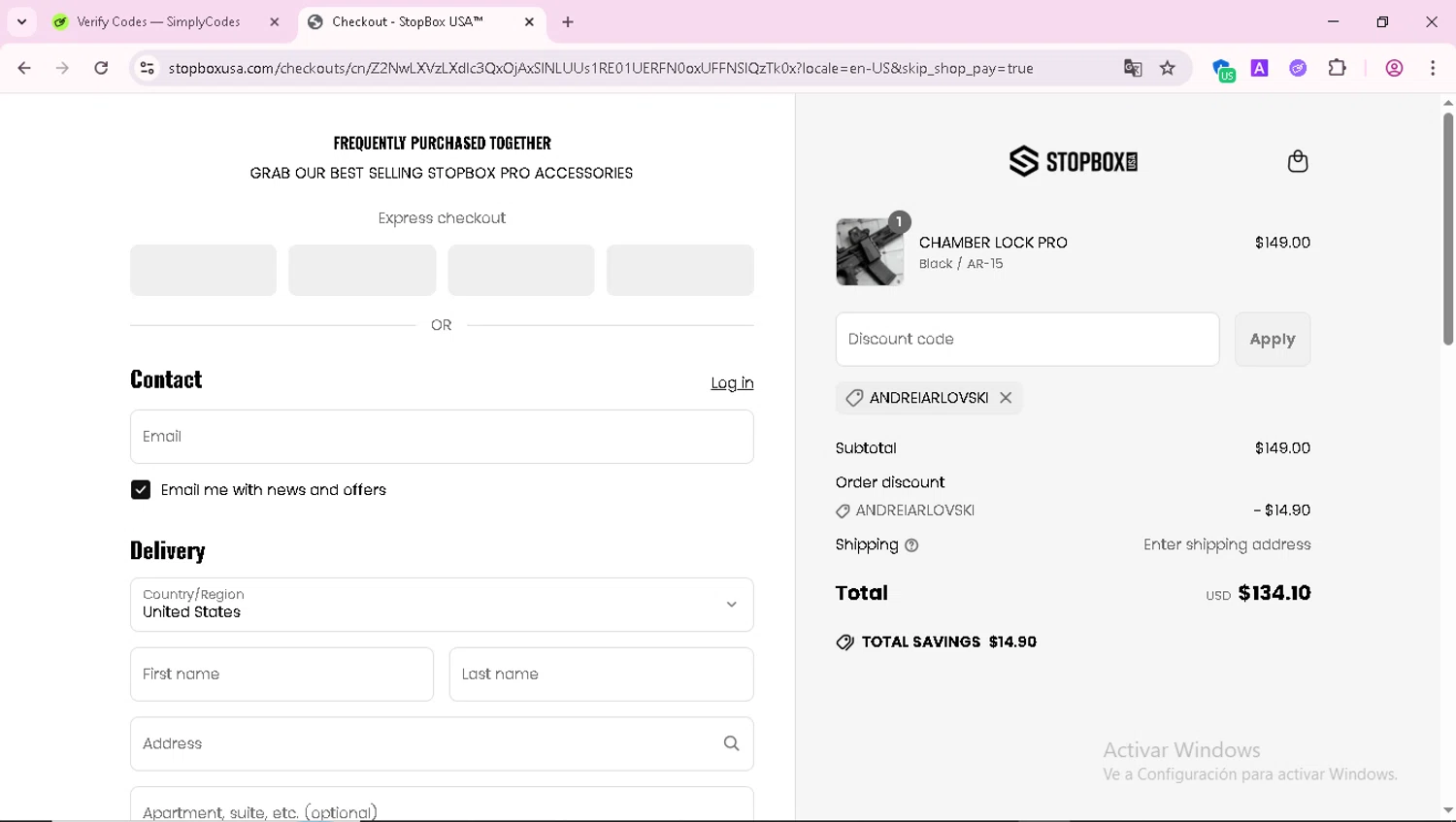
Task: Reload the page
Action: (101, 68)
